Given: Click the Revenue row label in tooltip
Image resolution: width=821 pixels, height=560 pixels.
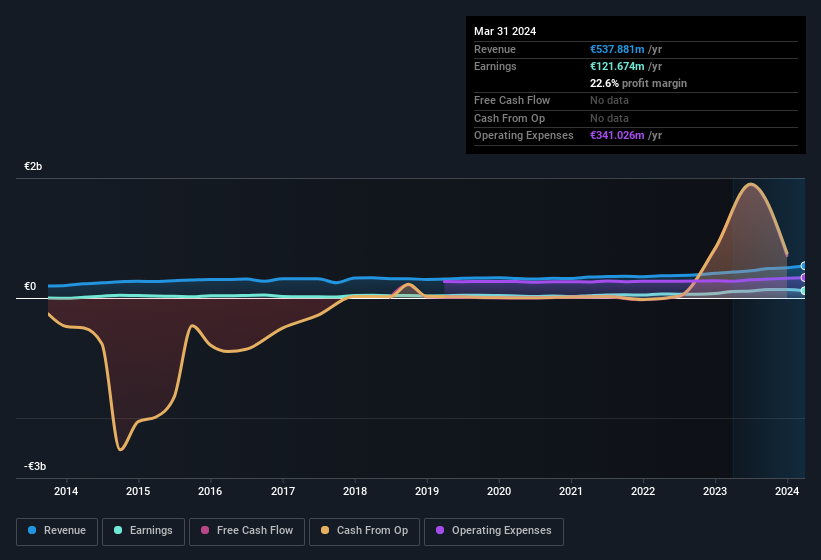Looking at the screenshot, I should pos(495,49).
